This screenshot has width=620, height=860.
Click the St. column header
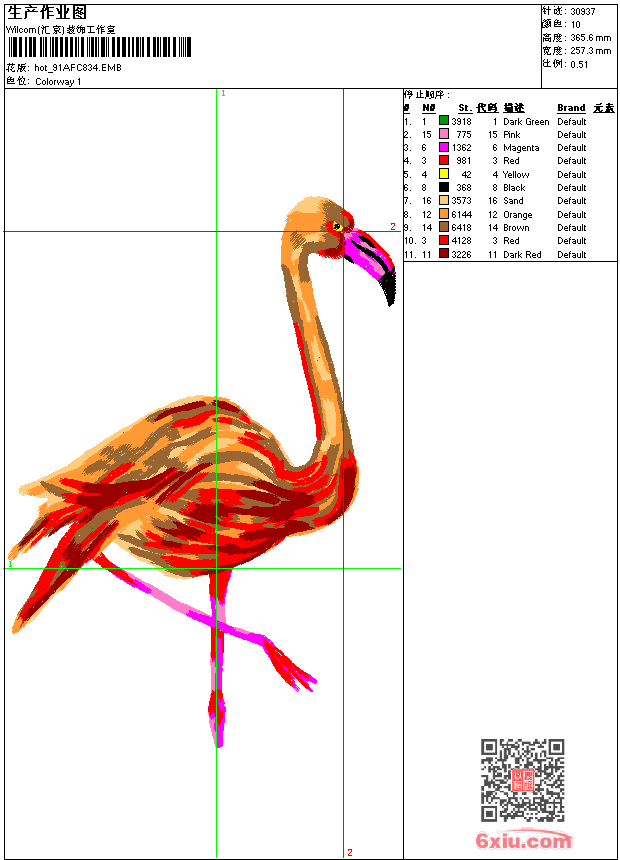[x=465, y=108]
